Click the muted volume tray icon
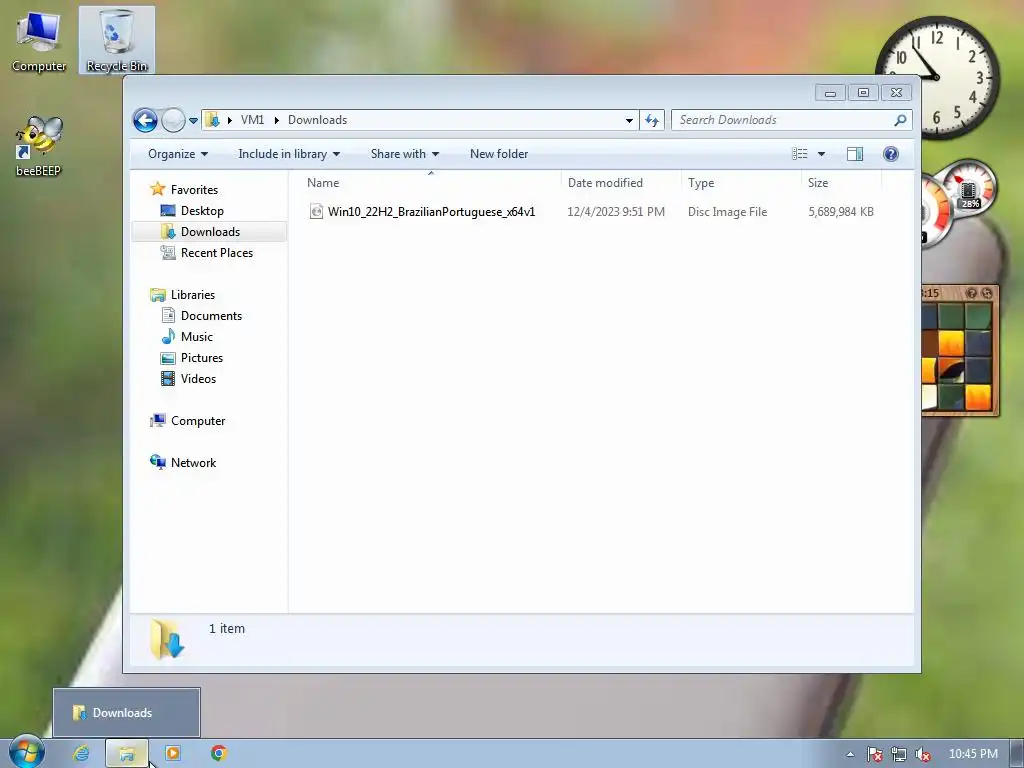 coord(923,754)
